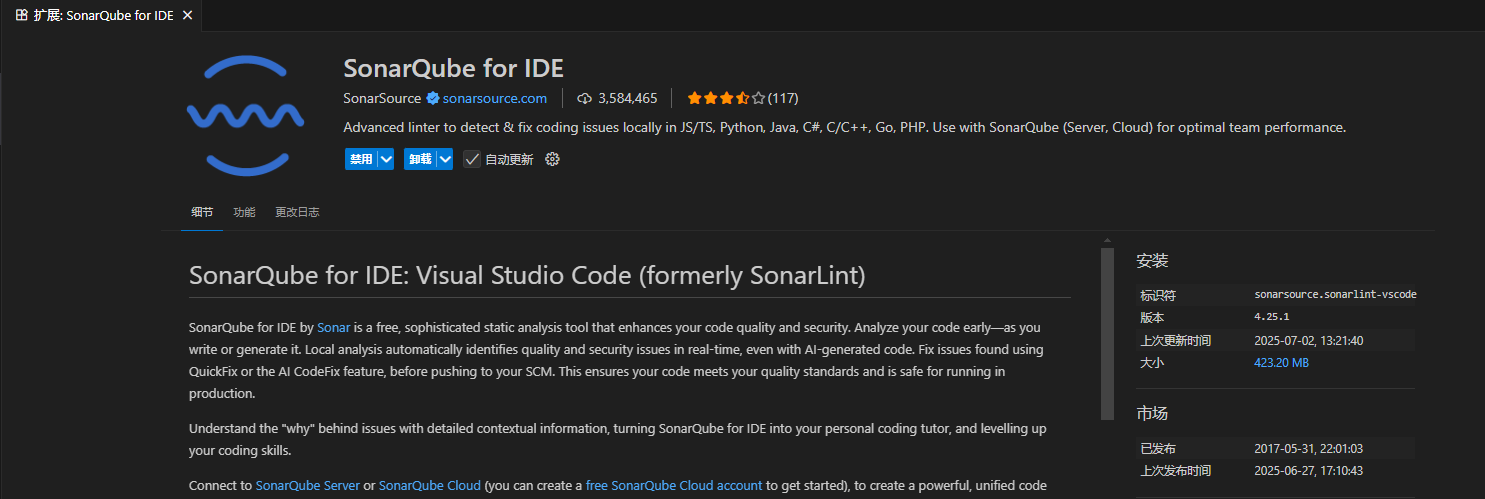Click the 安装 section heading
The height and width of the screenshot is (499, 1485).
click(1152, 261)
